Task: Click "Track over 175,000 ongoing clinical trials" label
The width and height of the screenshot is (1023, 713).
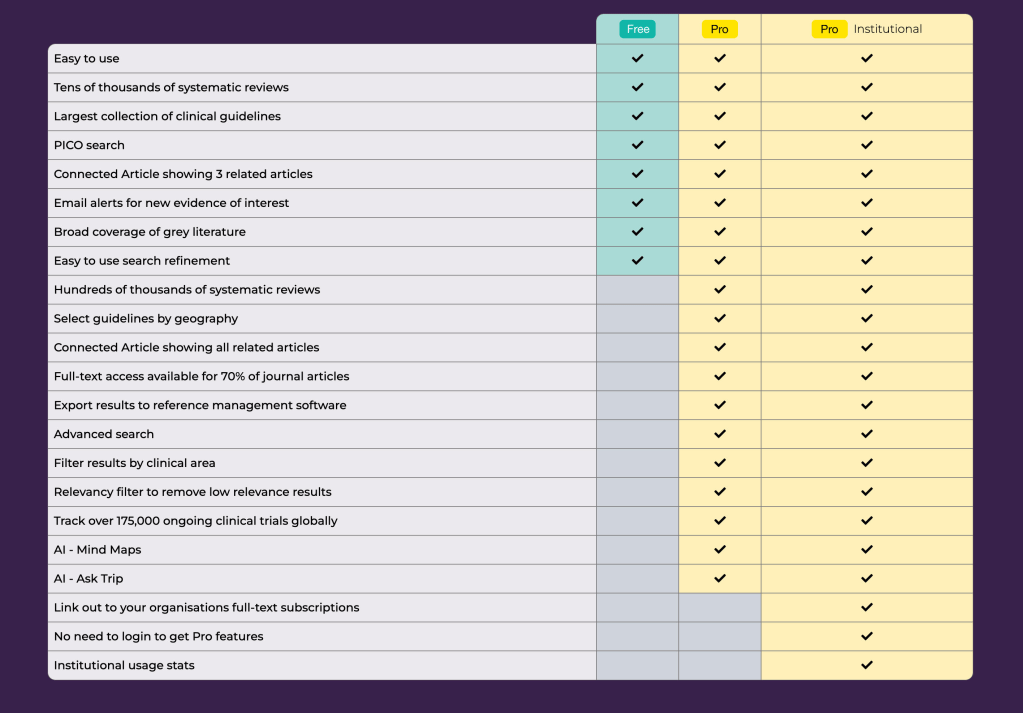Action: pos(195,521)
